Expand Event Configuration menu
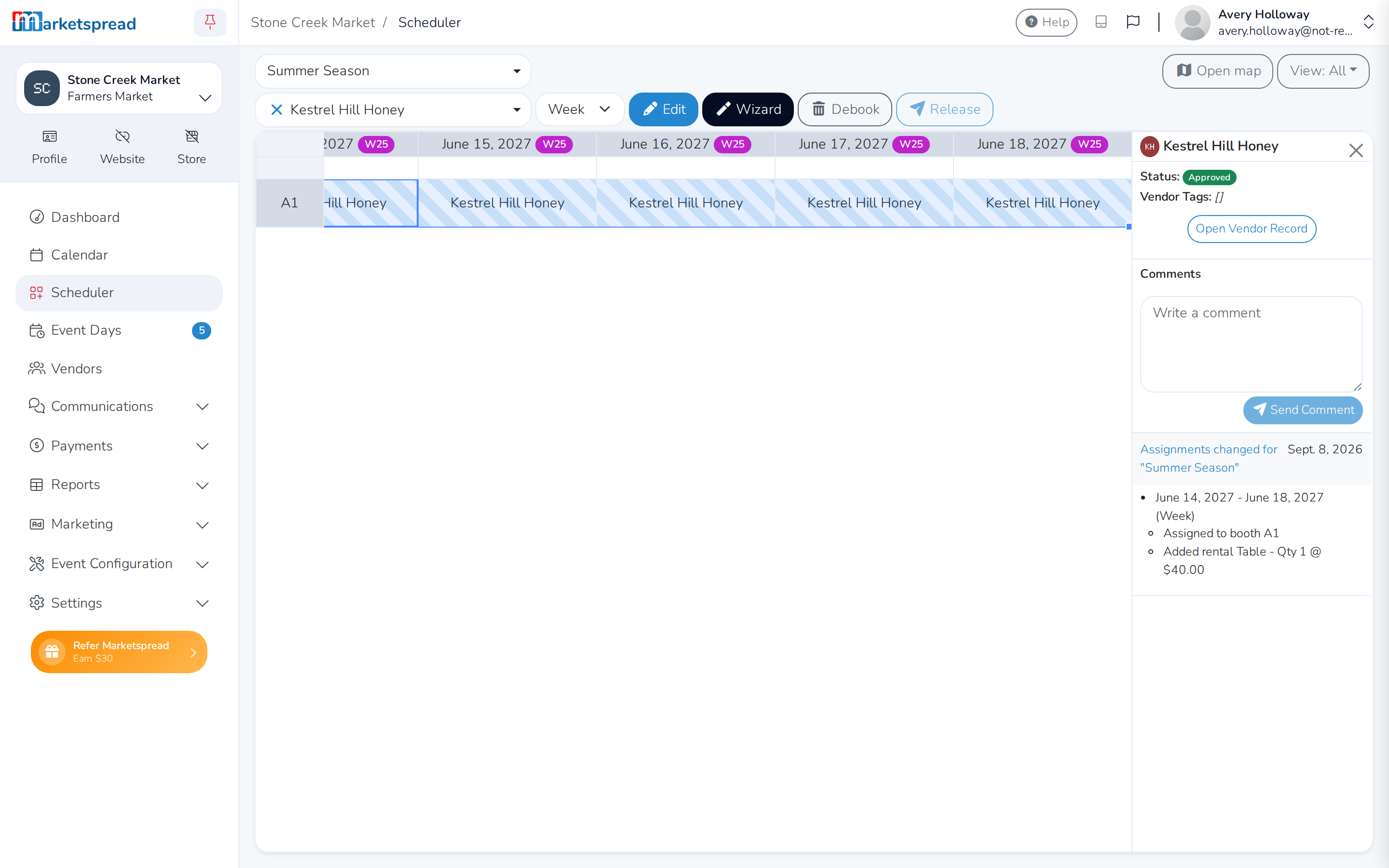This screenshot has height=868, width=1389. coord(120,564)
